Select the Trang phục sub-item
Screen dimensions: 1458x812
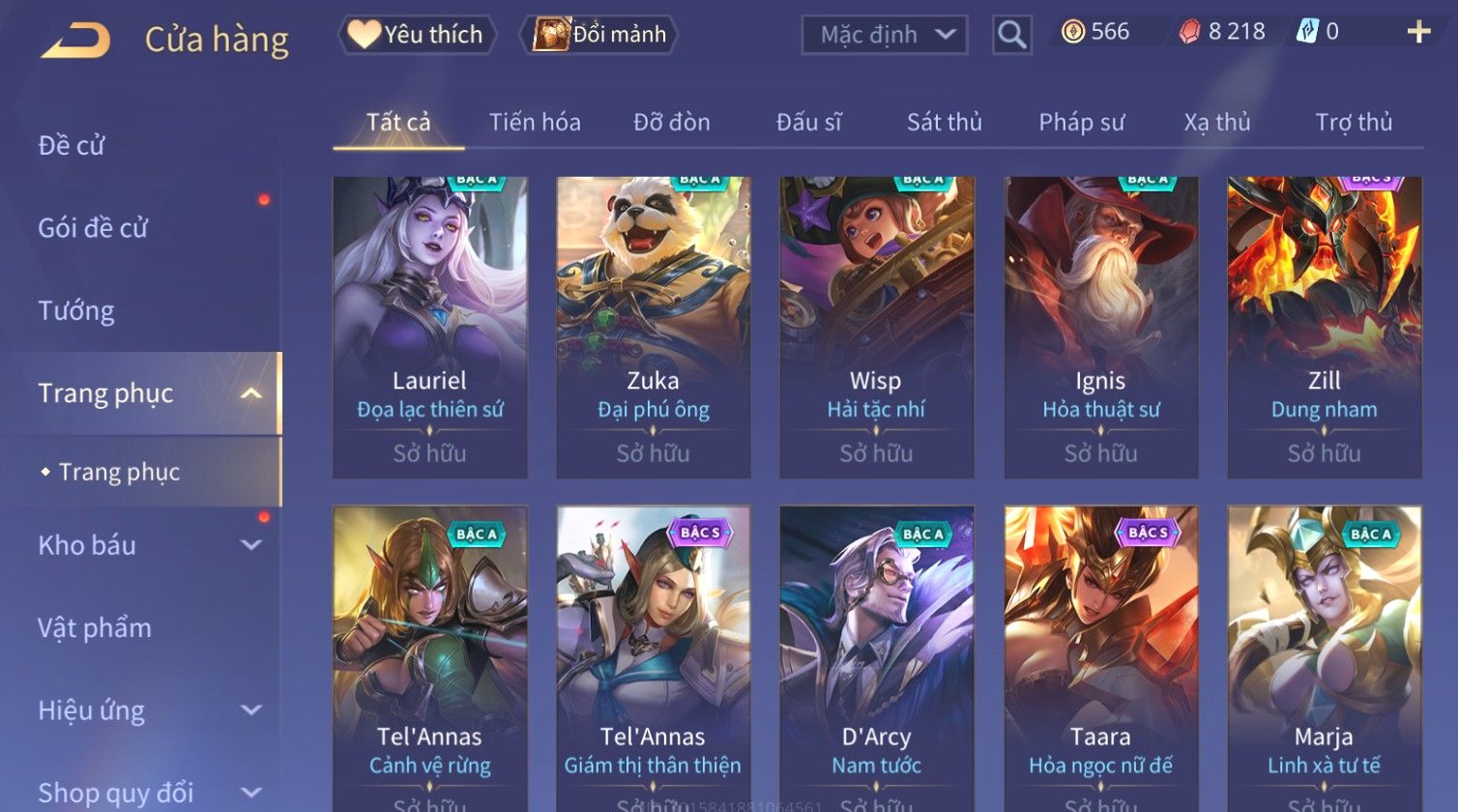click(119, 472)
